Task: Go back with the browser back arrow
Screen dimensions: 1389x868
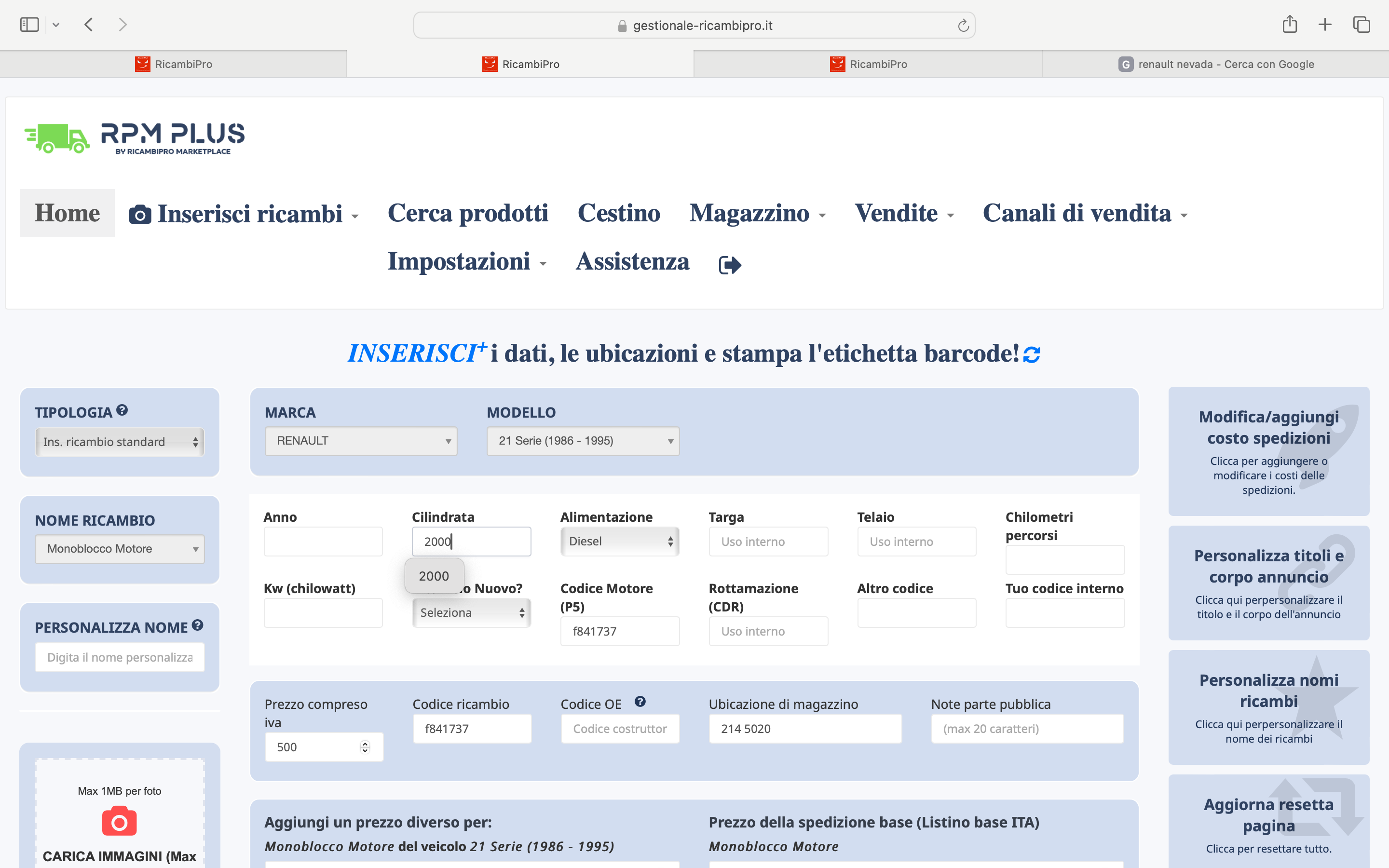Action: pos(88,25)
